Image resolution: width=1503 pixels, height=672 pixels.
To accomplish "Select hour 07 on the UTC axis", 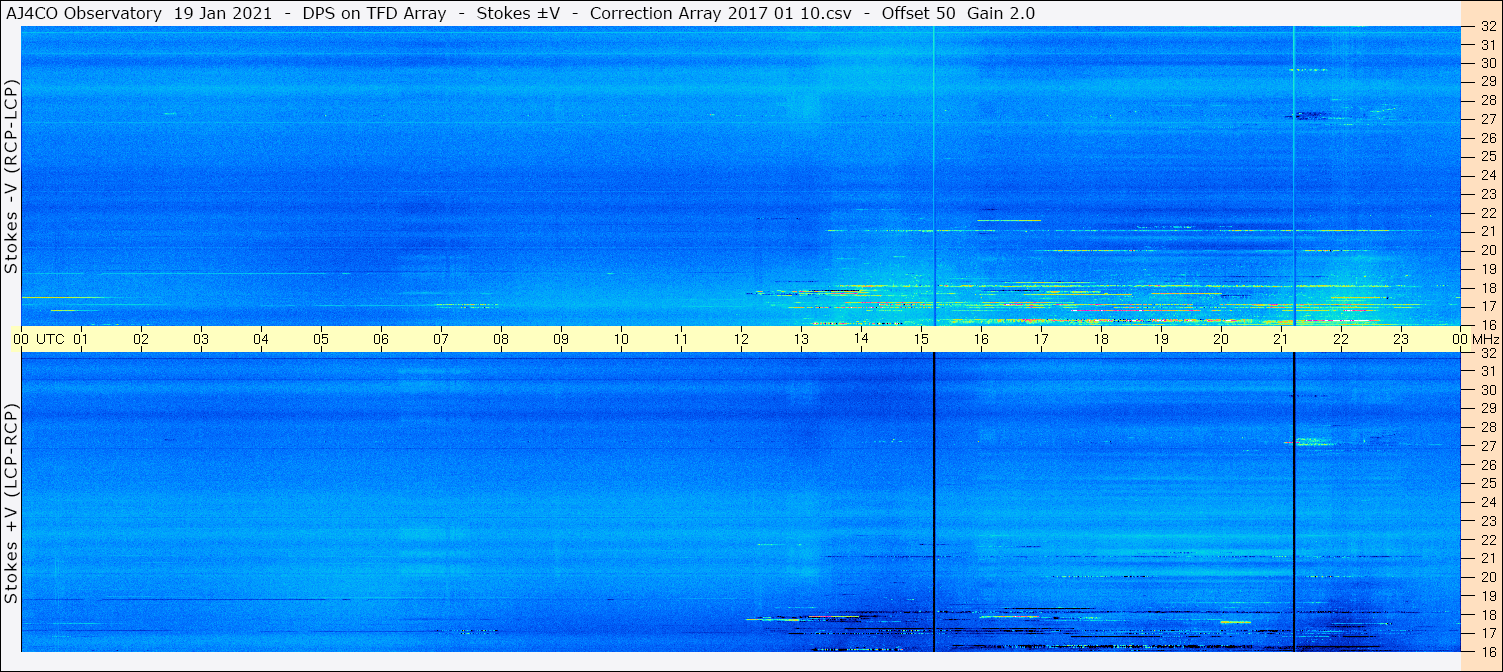I will 441,339.
